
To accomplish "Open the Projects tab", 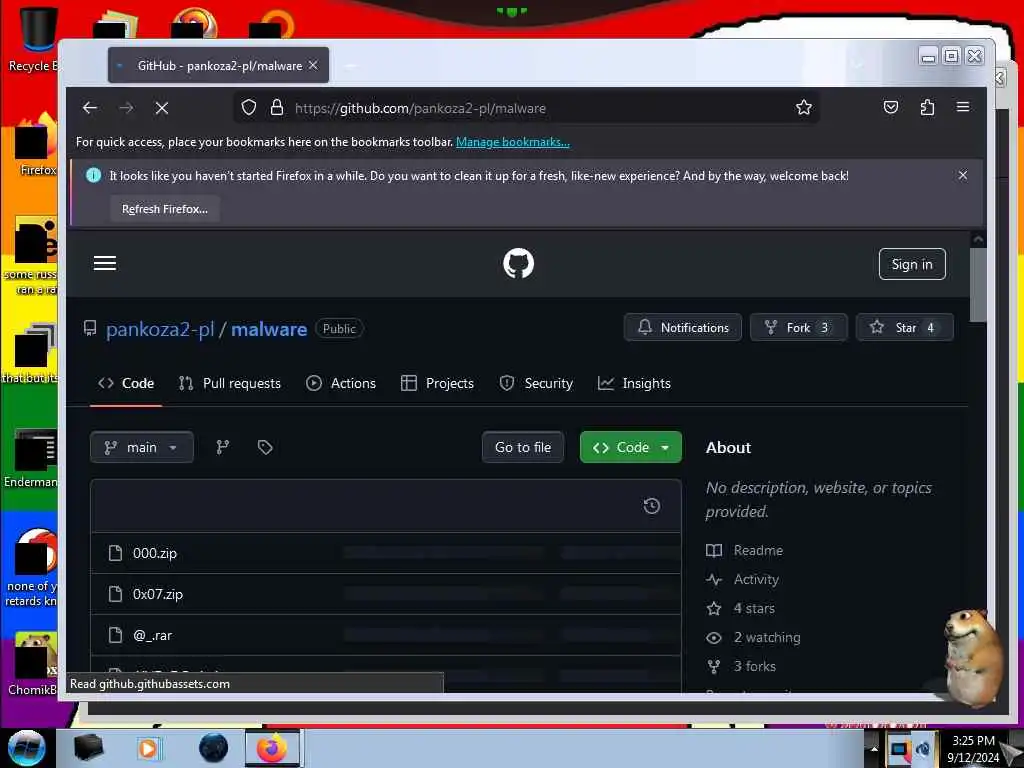I will tap(437, 383).
